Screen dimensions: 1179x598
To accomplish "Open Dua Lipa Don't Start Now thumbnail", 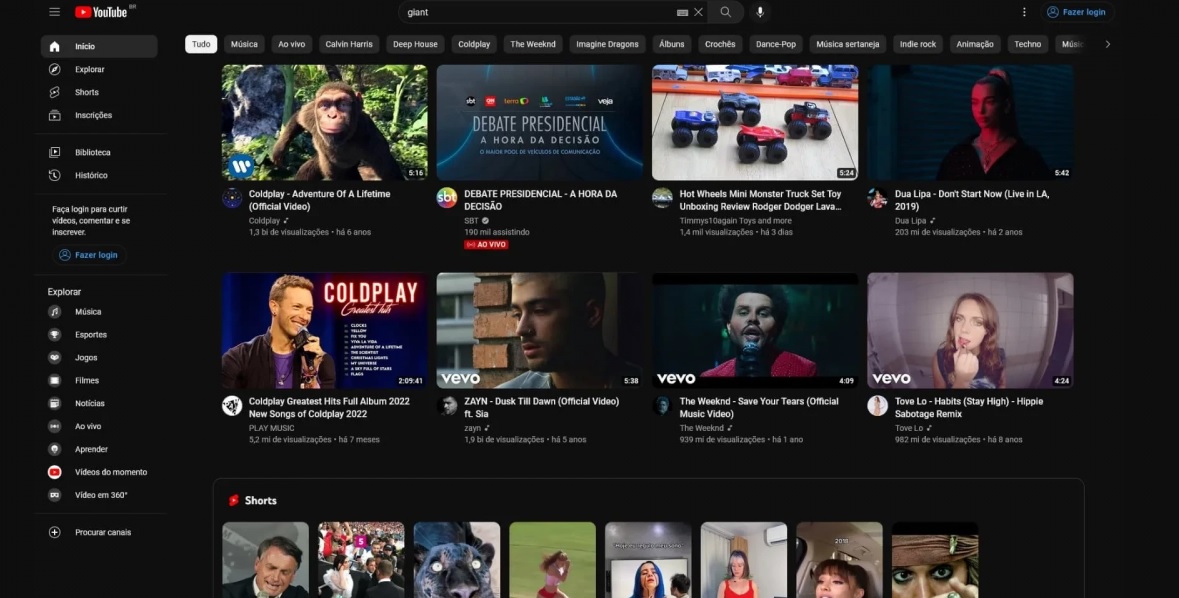I will [x=970, y=122].
